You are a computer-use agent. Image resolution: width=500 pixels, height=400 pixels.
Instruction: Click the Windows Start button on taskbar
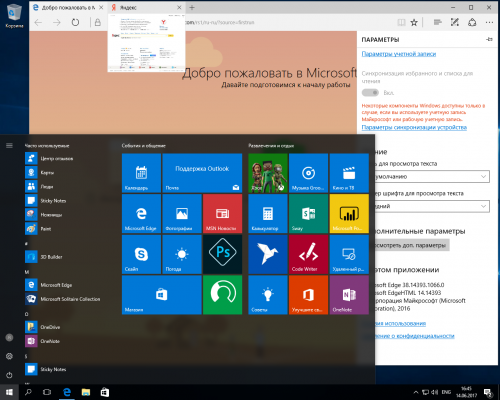point(9,392)
